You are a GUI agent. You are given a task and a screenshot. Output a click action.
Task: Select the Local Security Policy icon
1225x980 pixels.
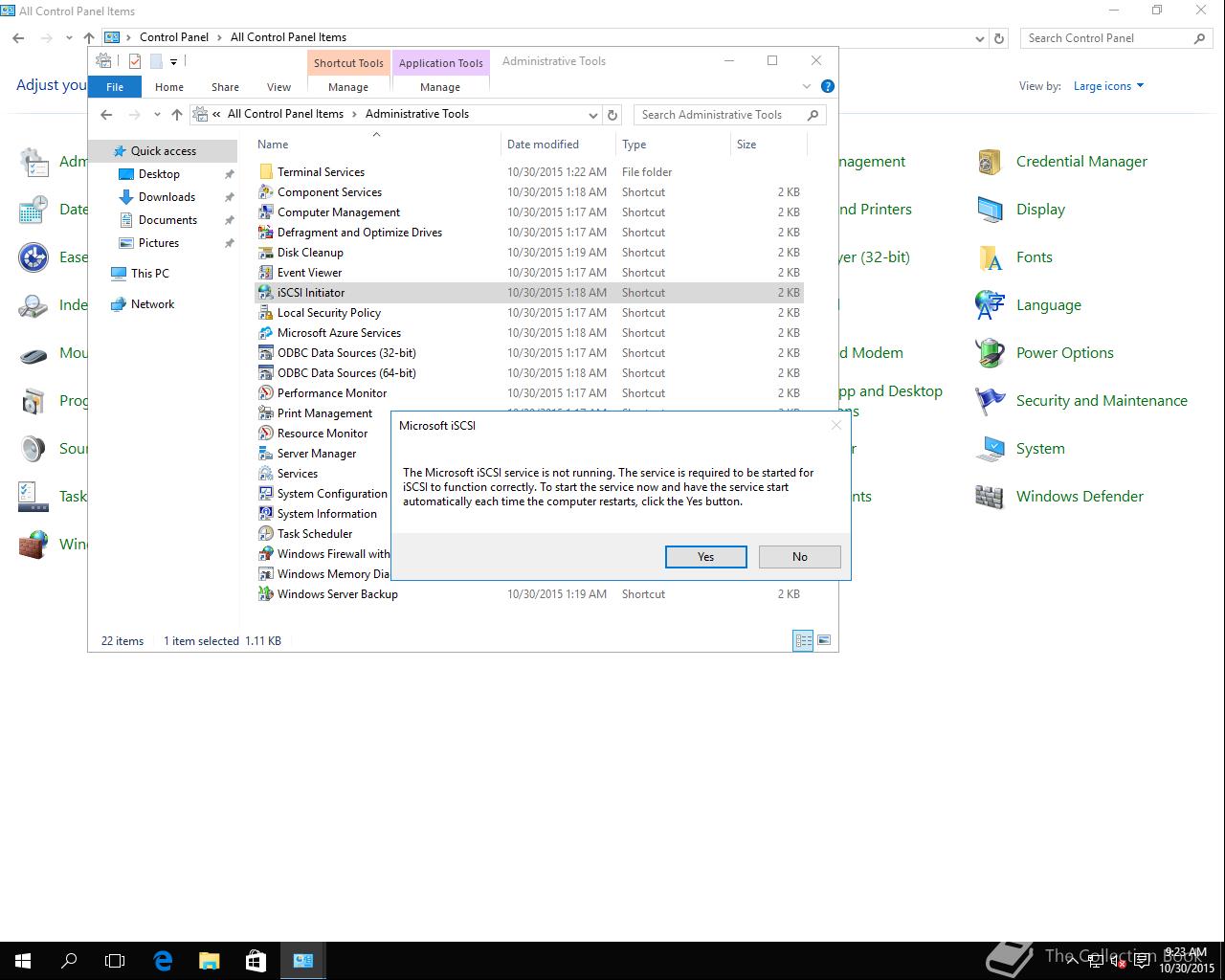pyautogui.click(x=266, y=313)
